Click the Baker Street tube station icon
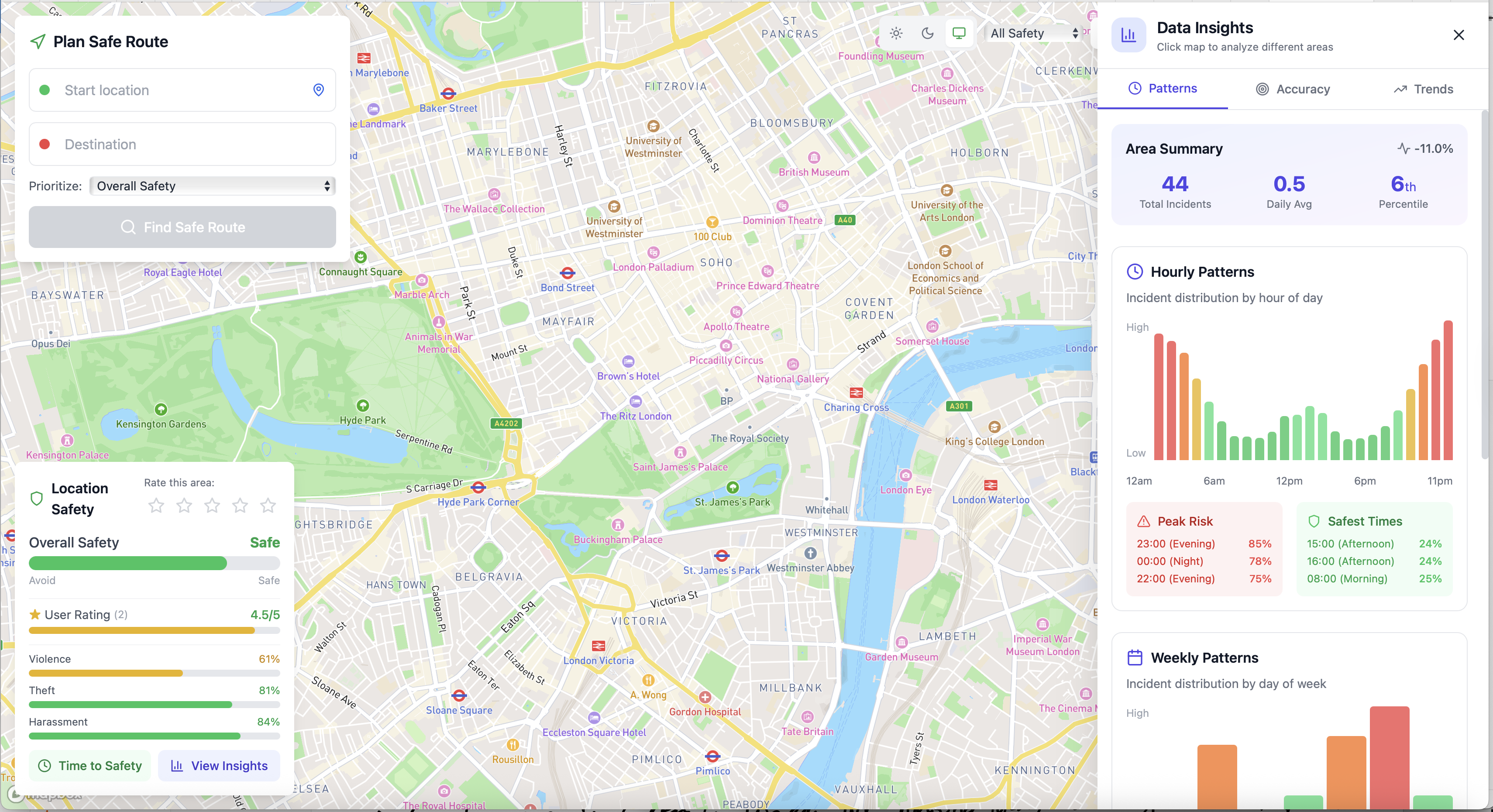 pyautogui.click(x=448, y=93)
